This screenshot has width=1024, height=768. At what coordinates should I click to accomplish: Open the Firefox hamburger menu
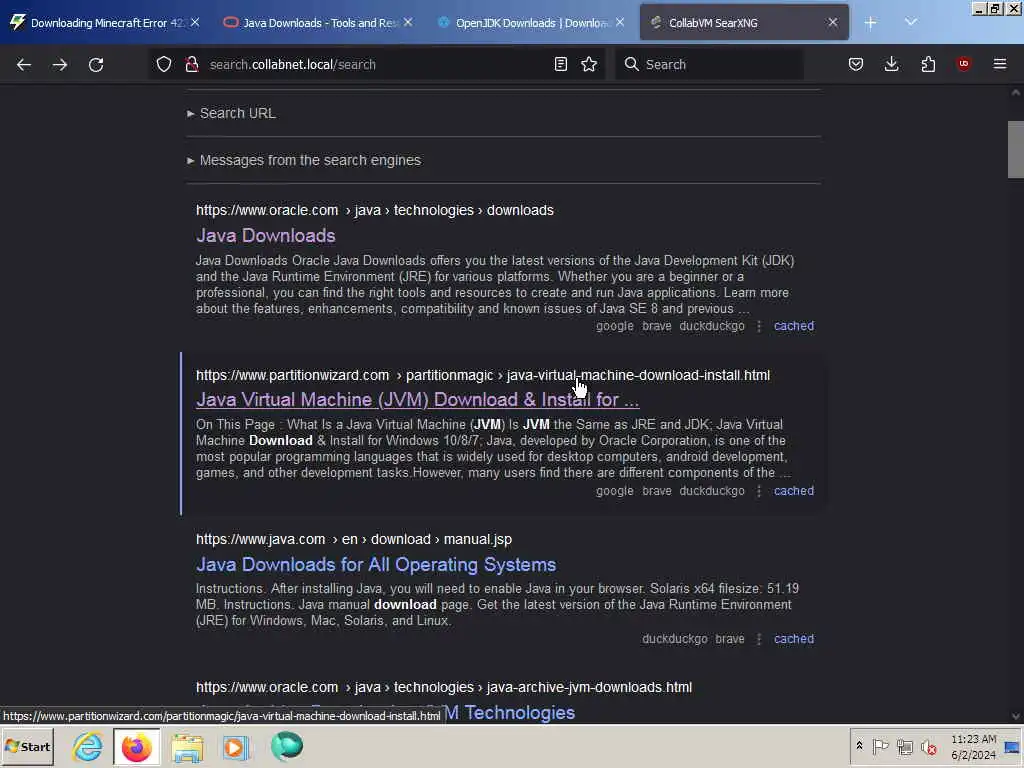point(1000,64)
